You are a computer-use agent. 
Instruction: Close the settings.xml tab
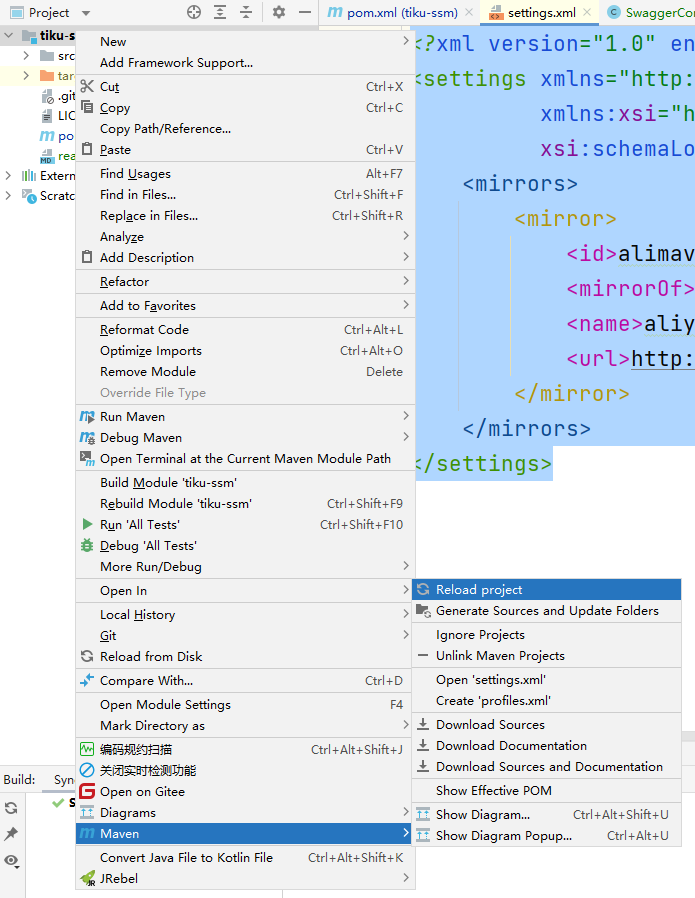coord(587,12)
